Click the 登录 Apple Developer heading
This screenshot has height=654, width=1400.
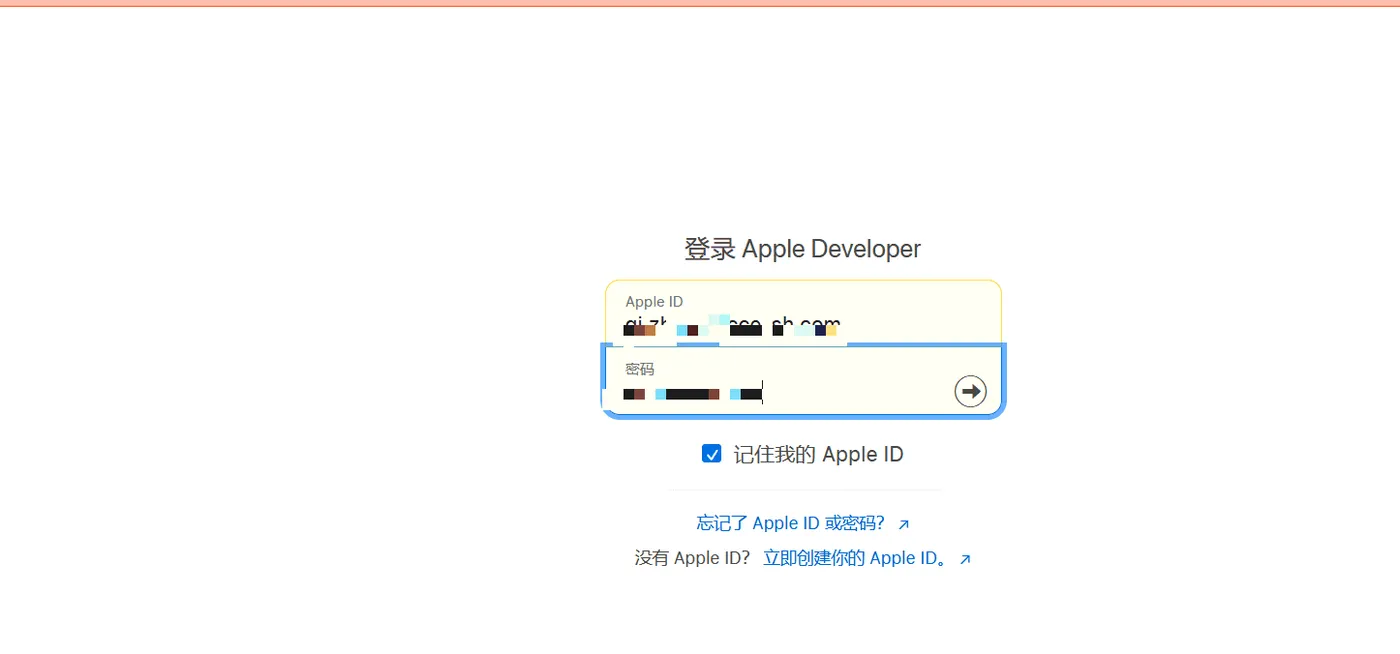pos(802,248)
